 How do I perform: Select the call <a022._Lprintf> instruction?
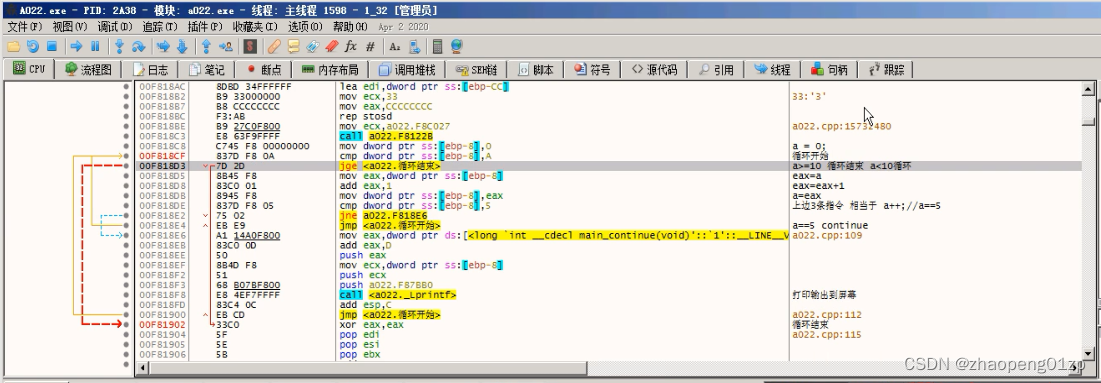tap(397, 294)
